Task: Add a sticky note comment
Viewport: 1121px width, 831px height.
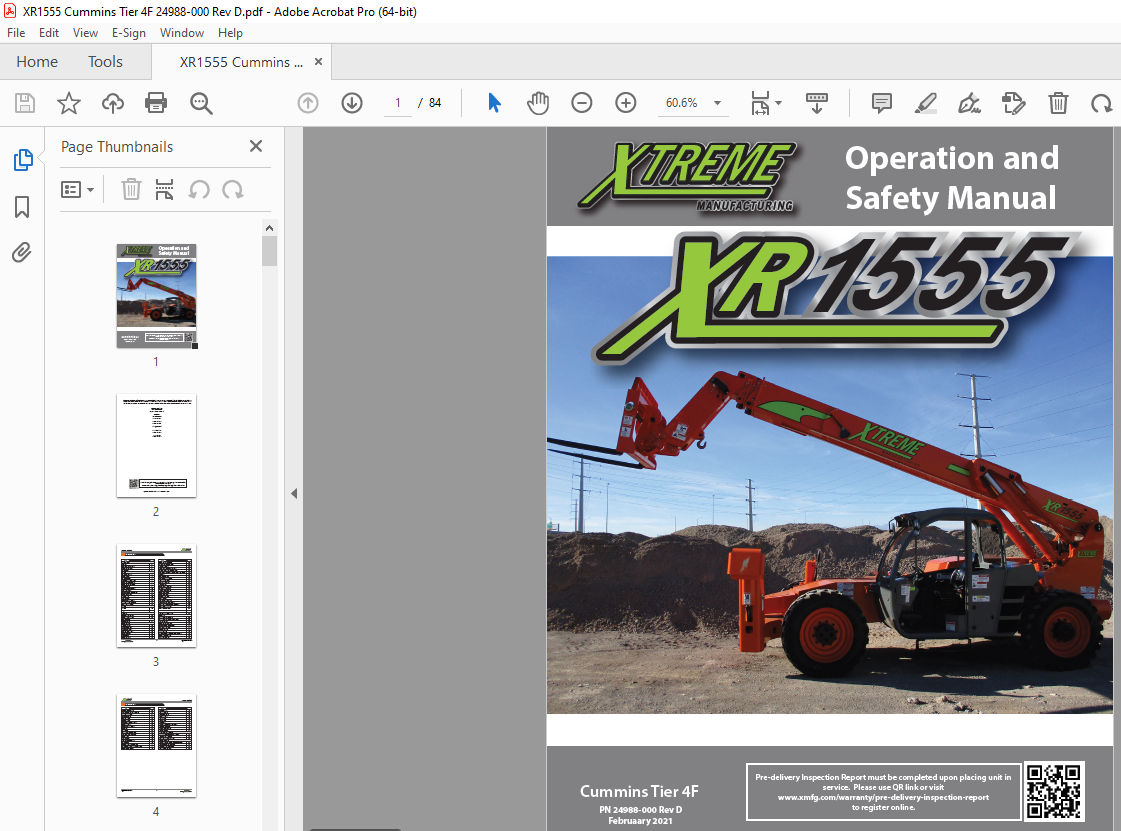Action: click(x=882, y=103)
